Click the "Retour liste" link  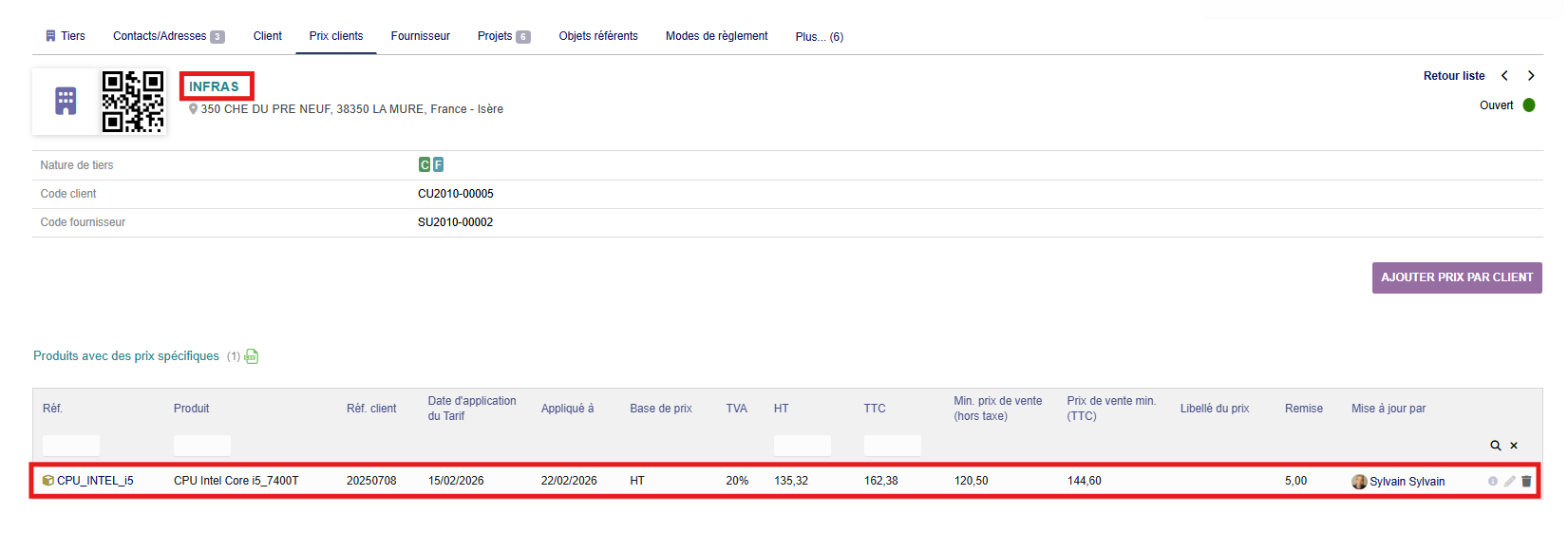[x=1453, y=76]
